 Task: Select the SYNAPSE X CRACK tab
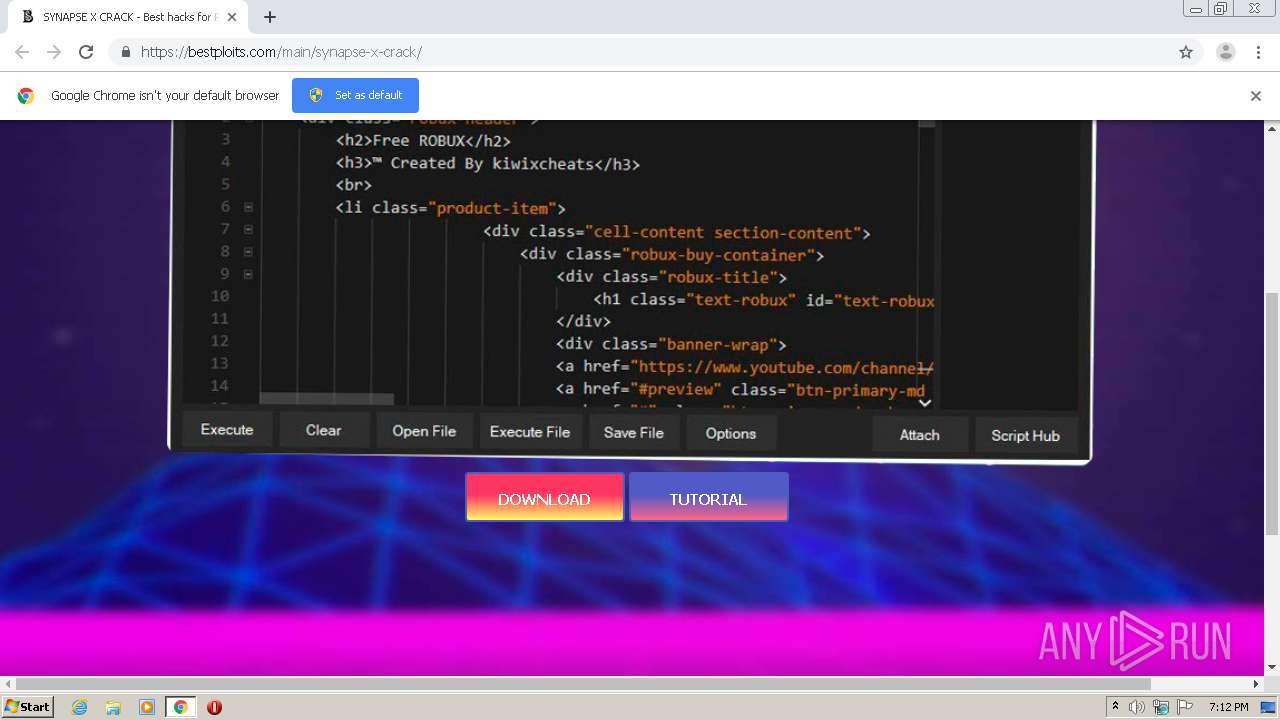point(127,17)
